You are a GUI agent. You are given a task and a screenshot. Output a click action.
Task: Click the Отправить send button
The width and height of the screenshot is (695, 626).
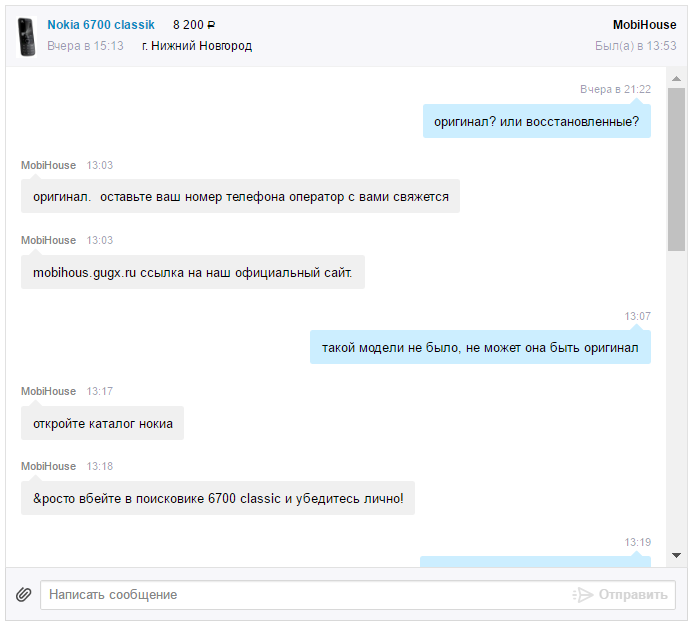click(633, 595)
